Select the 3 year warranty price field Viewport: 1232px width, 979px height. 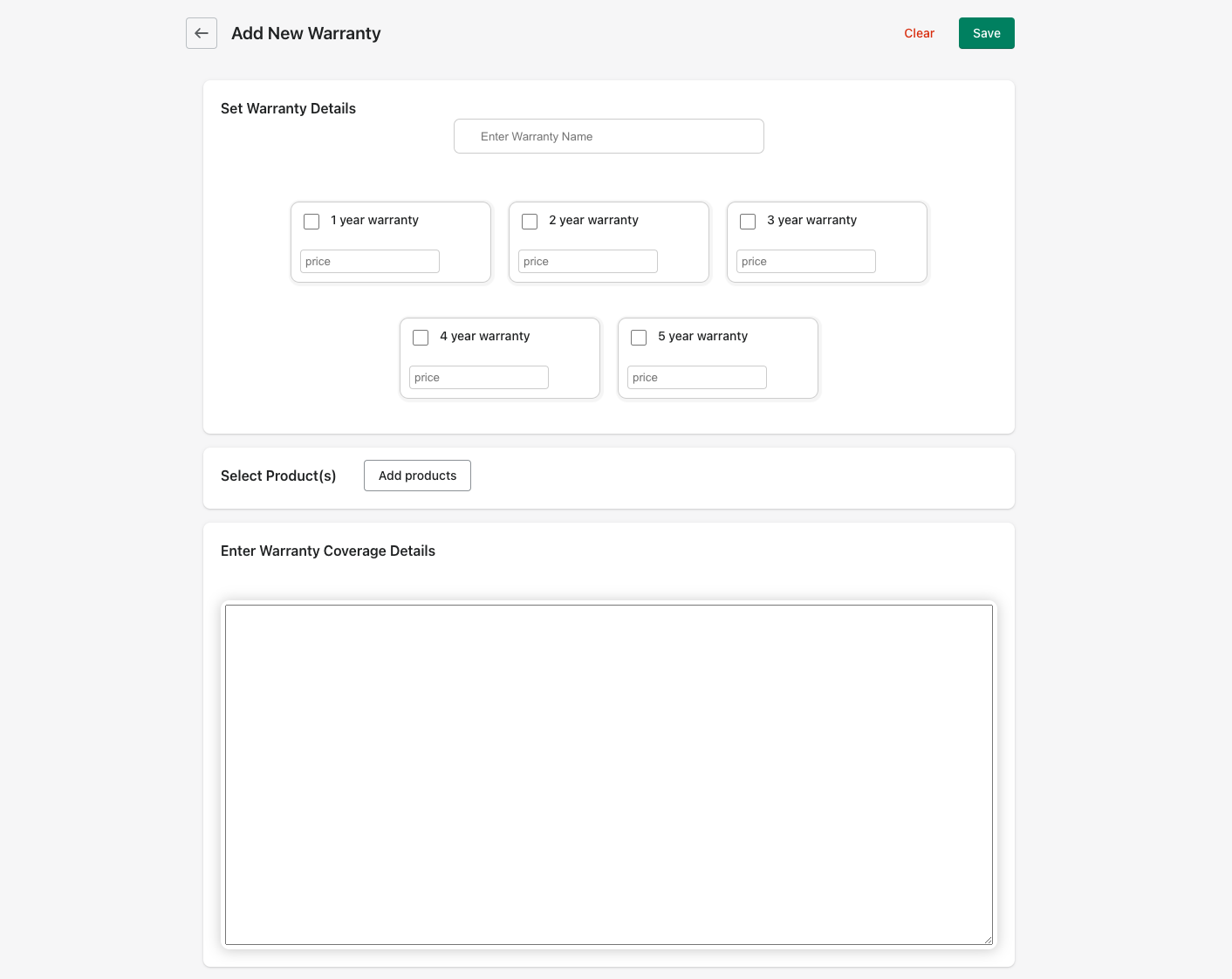805,262
